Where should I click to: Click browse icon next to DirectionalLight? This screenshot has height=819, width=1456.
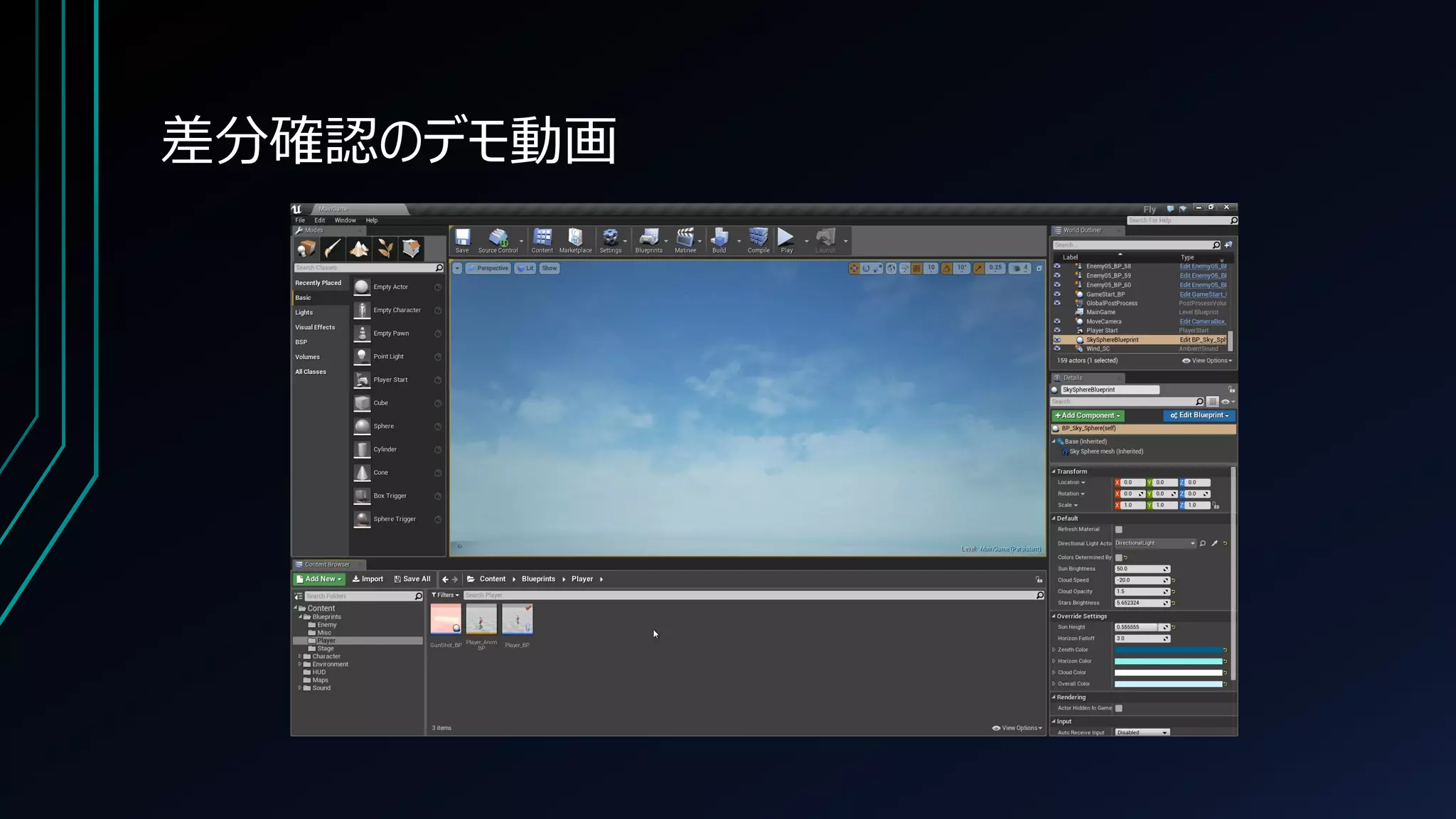click(x=1203, y=543)
